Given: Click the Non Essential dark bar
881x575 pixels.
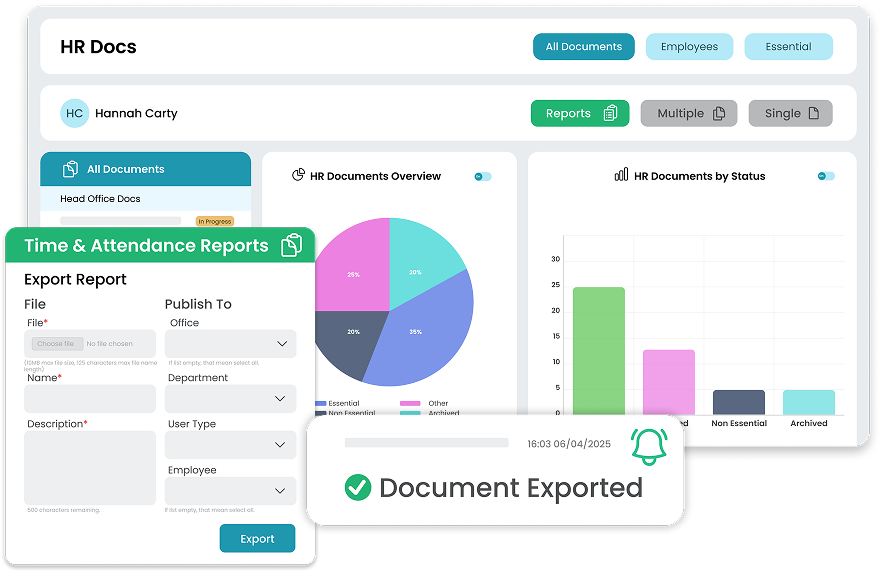Looking at the screenshot, I should [739, 402].
